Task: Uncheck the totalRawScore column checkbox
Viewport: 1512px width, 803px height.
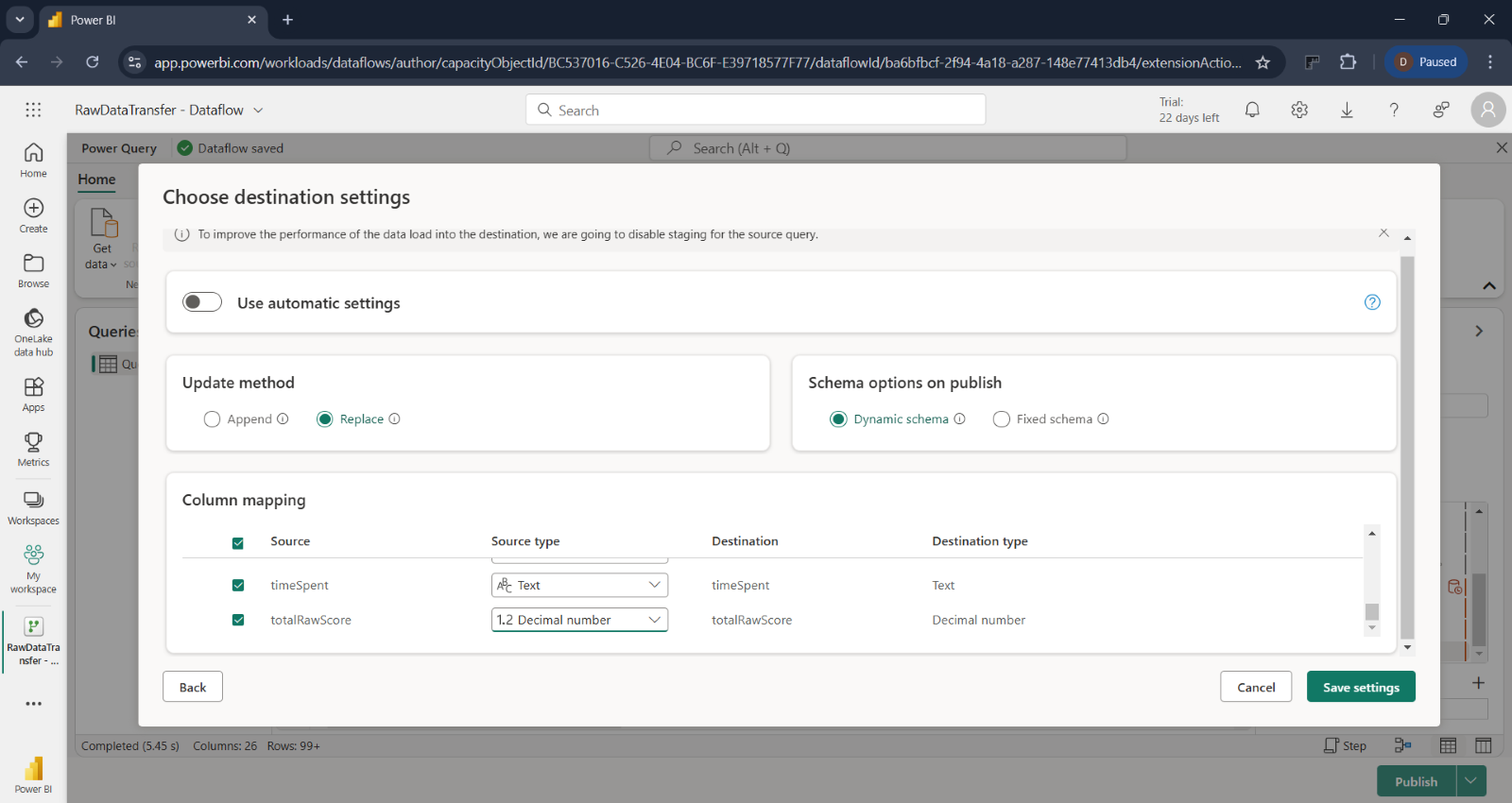Action: pos(238,620)
